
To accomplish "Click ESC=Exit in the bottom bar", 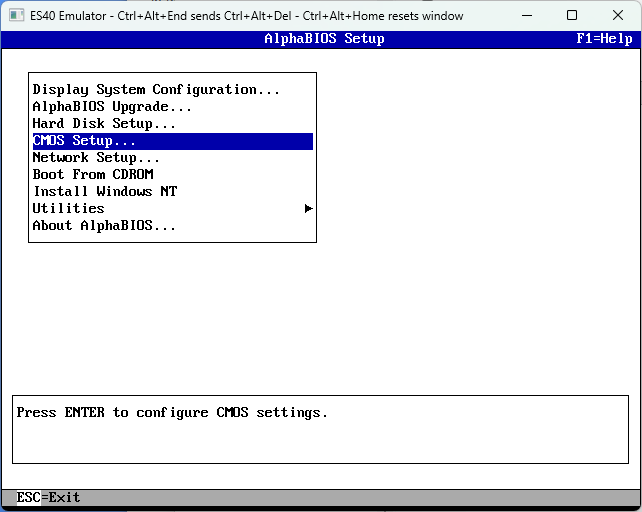I will 48,498.
